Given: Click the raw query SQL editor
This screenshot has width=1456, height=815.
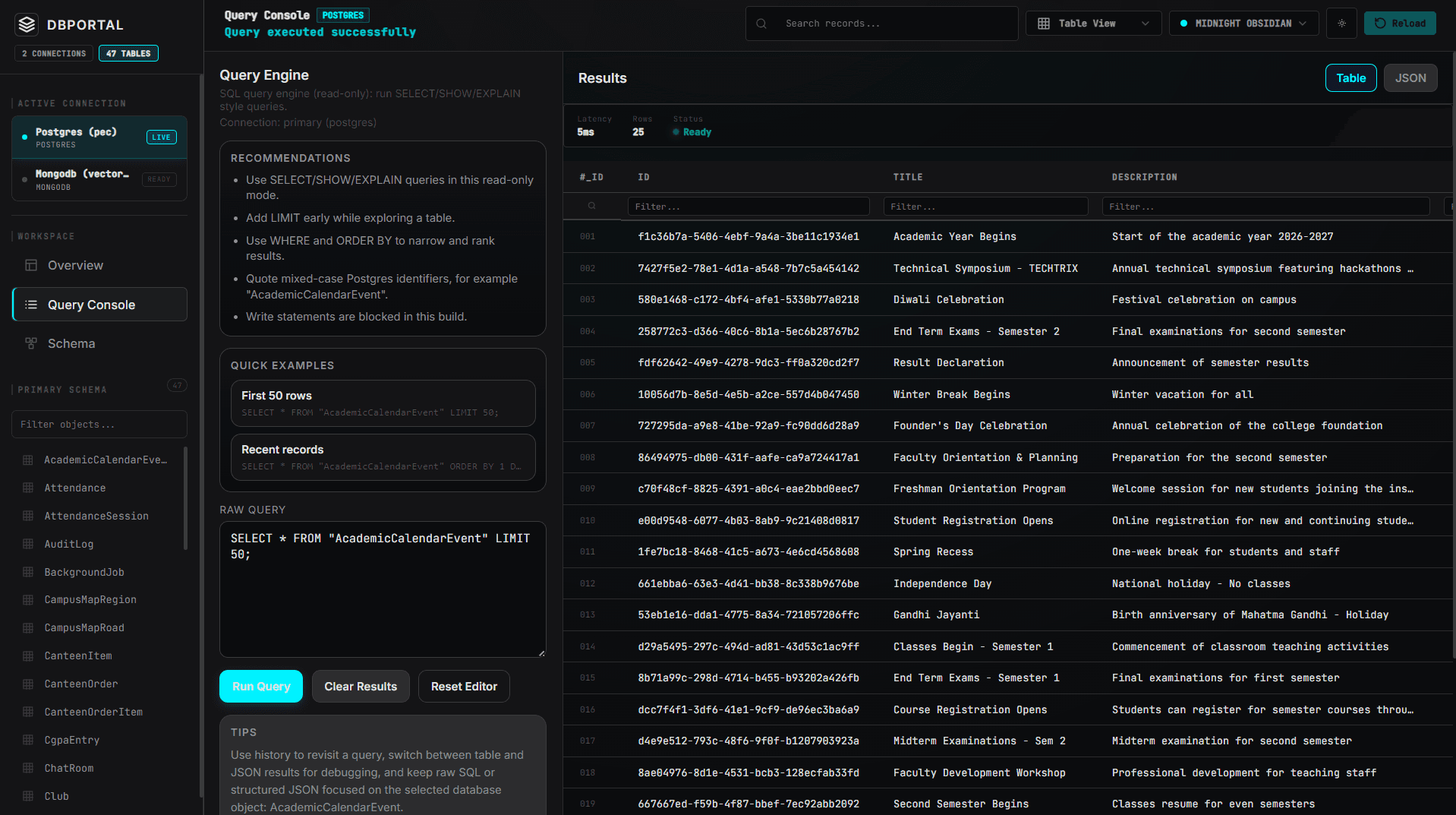Looking at the screenshot, I should pos(383,589).
